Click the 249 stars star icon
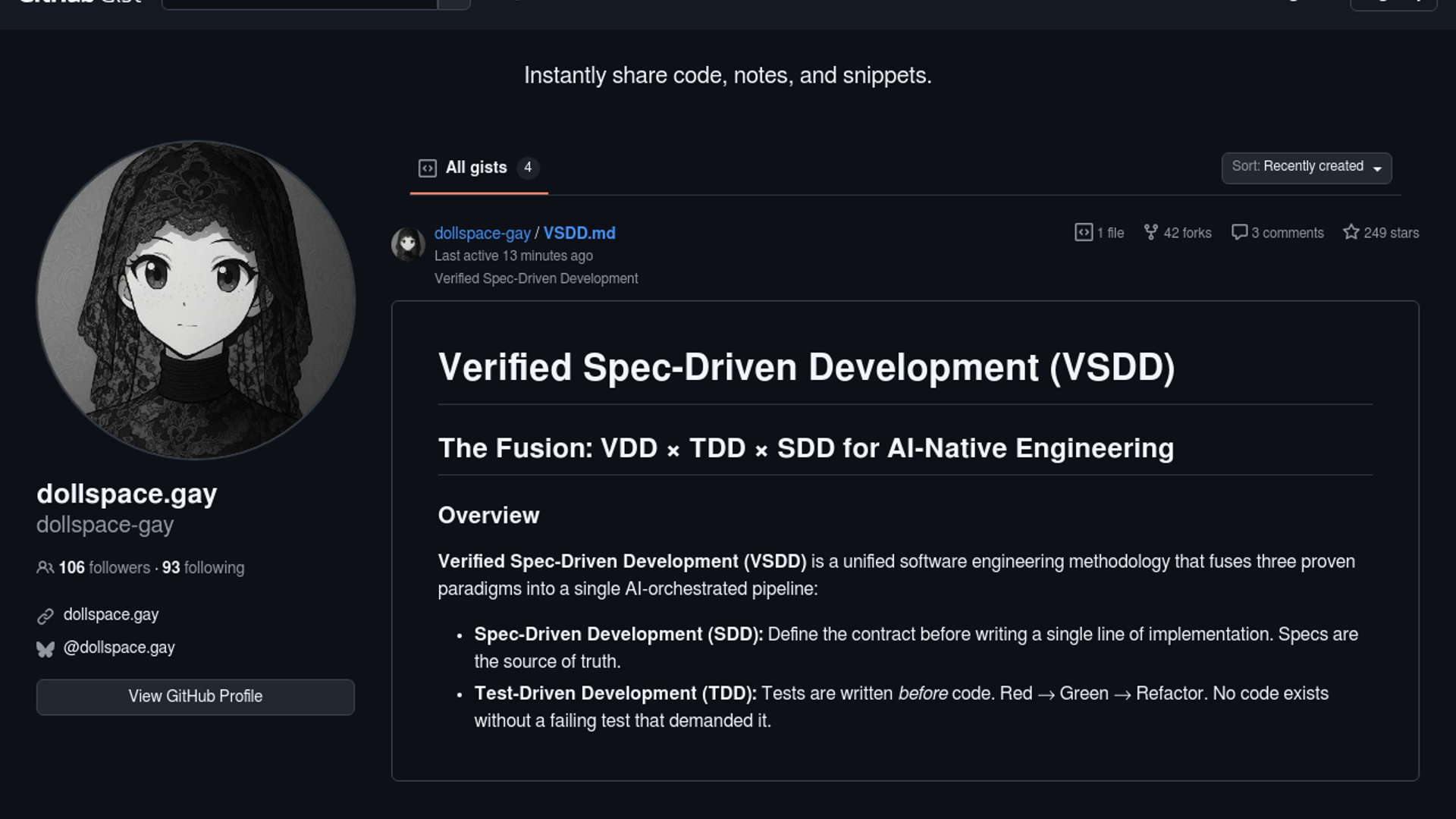 coord(1351,233)
